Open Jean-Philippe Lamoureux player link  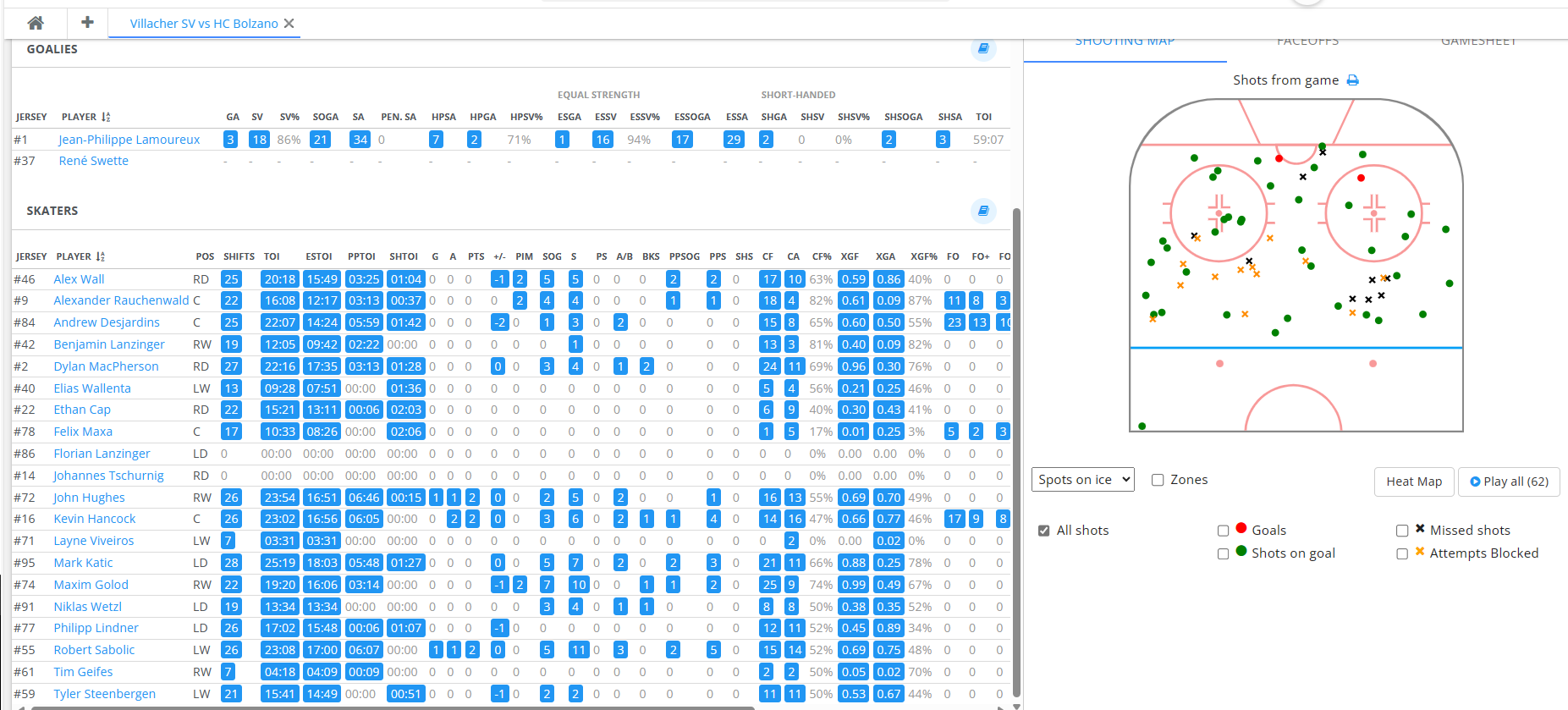(129, 140)
